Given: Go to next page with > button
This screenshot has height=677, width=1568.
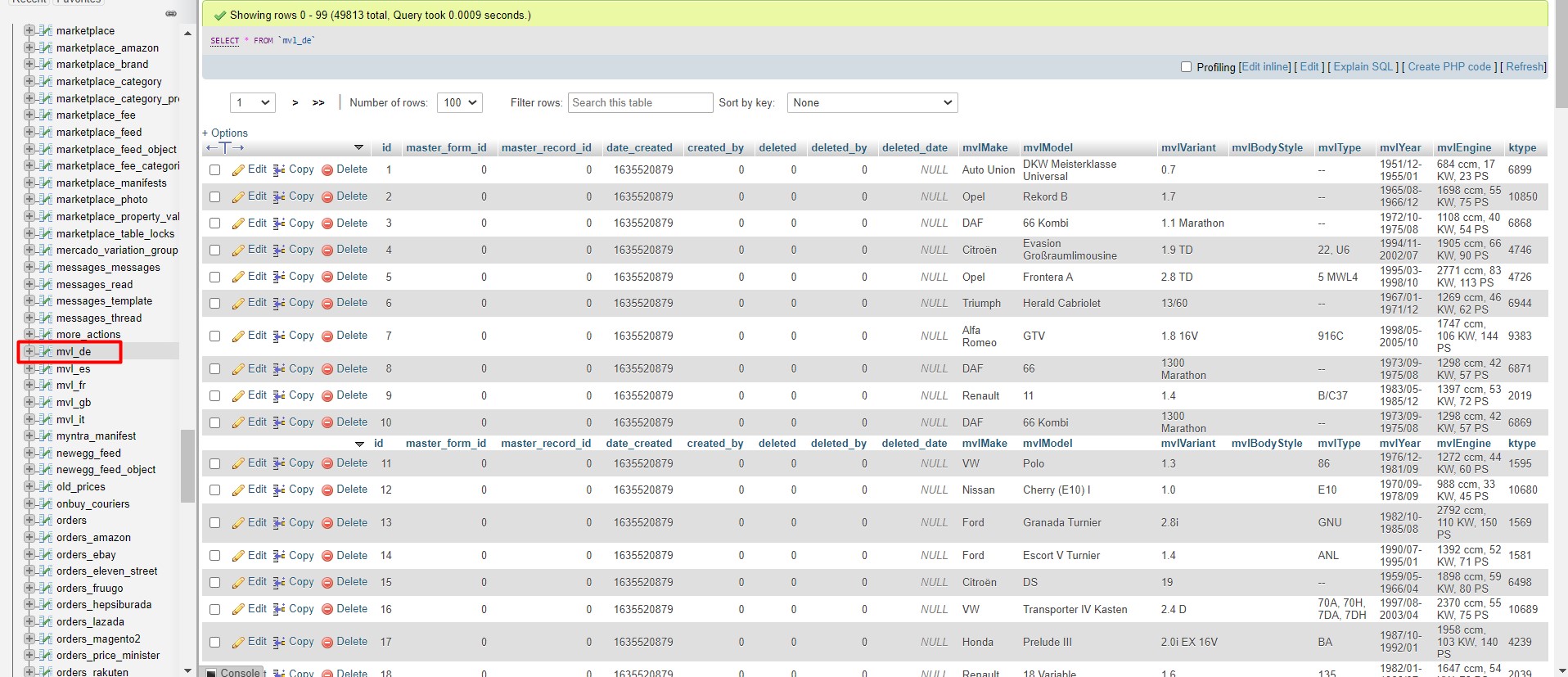Looking at the screenshot, I should click(x=295, y=103).
